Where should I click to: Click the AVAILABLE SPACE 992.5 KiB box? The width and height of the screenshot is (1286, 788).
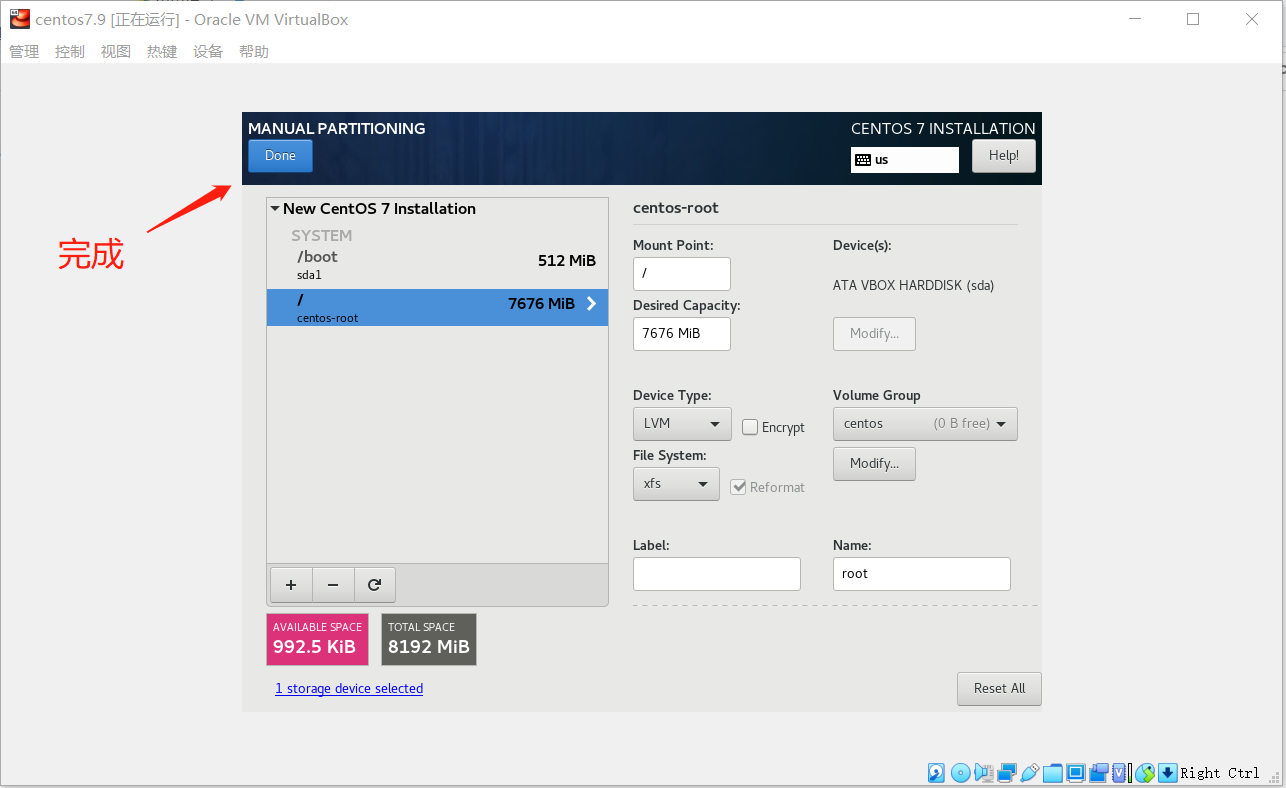pyautogui.click(x=317, y=639)
